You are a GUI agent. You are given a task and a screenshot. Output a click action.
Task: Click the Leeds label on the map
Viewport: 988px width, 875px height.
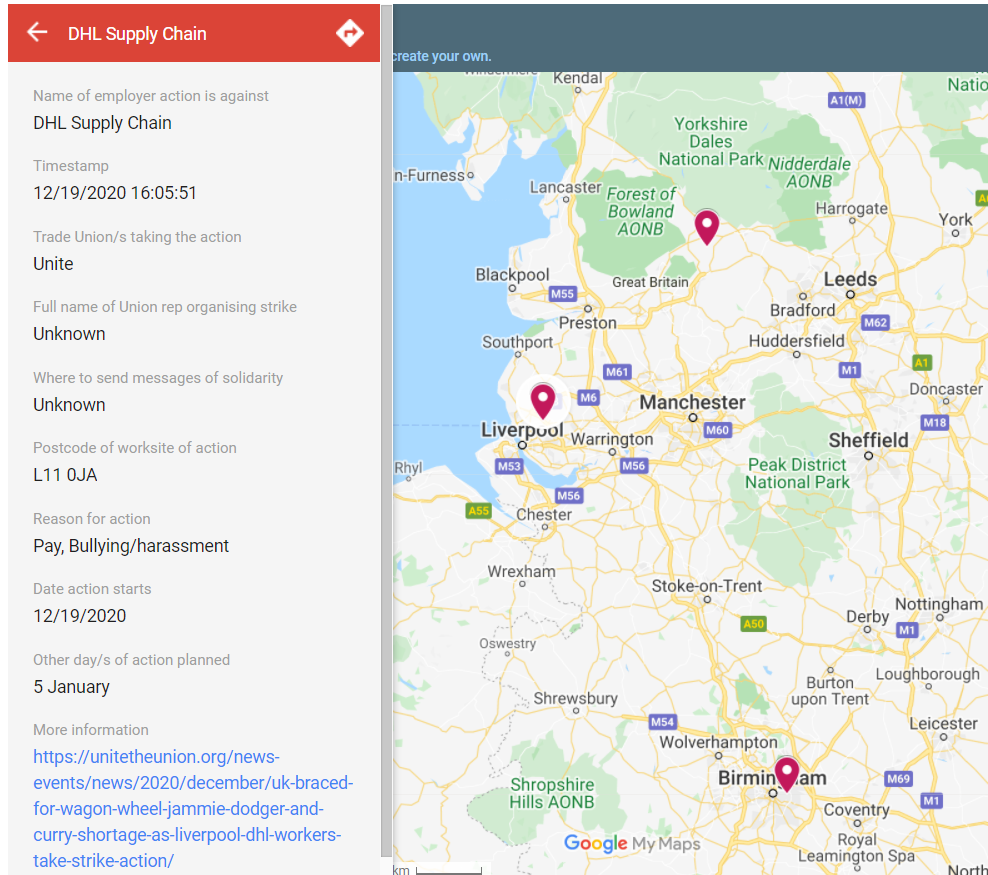851,279
